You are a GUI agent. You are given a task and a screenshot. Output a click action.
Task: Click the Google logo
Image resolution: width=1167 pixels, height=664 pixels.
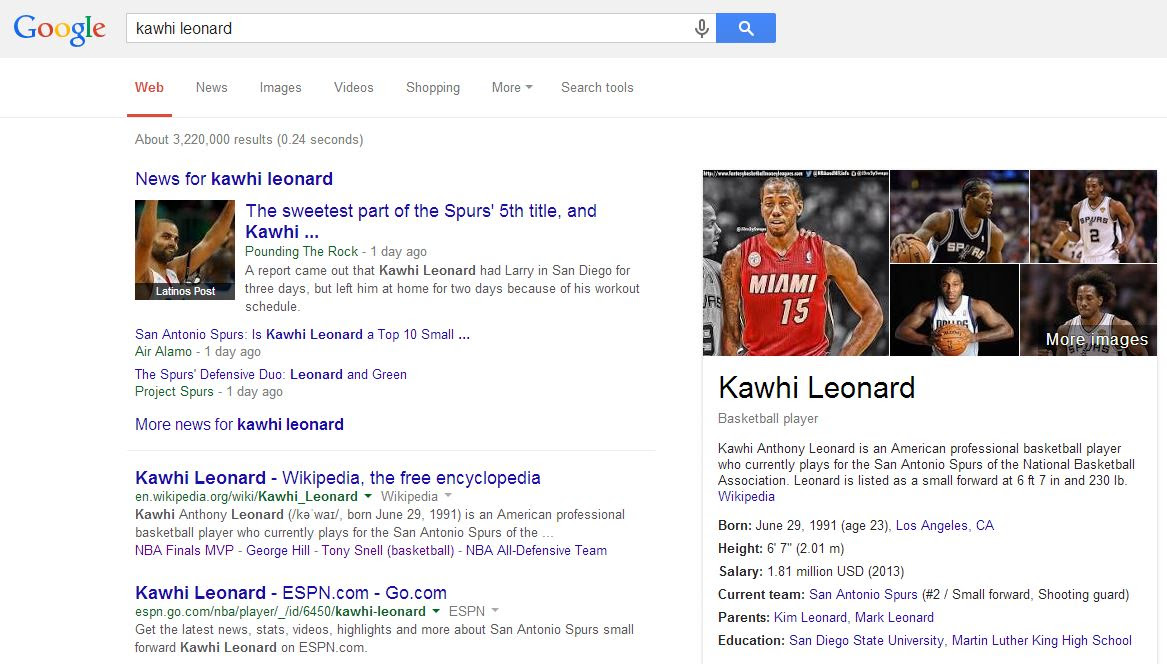(x=60, y=29)
